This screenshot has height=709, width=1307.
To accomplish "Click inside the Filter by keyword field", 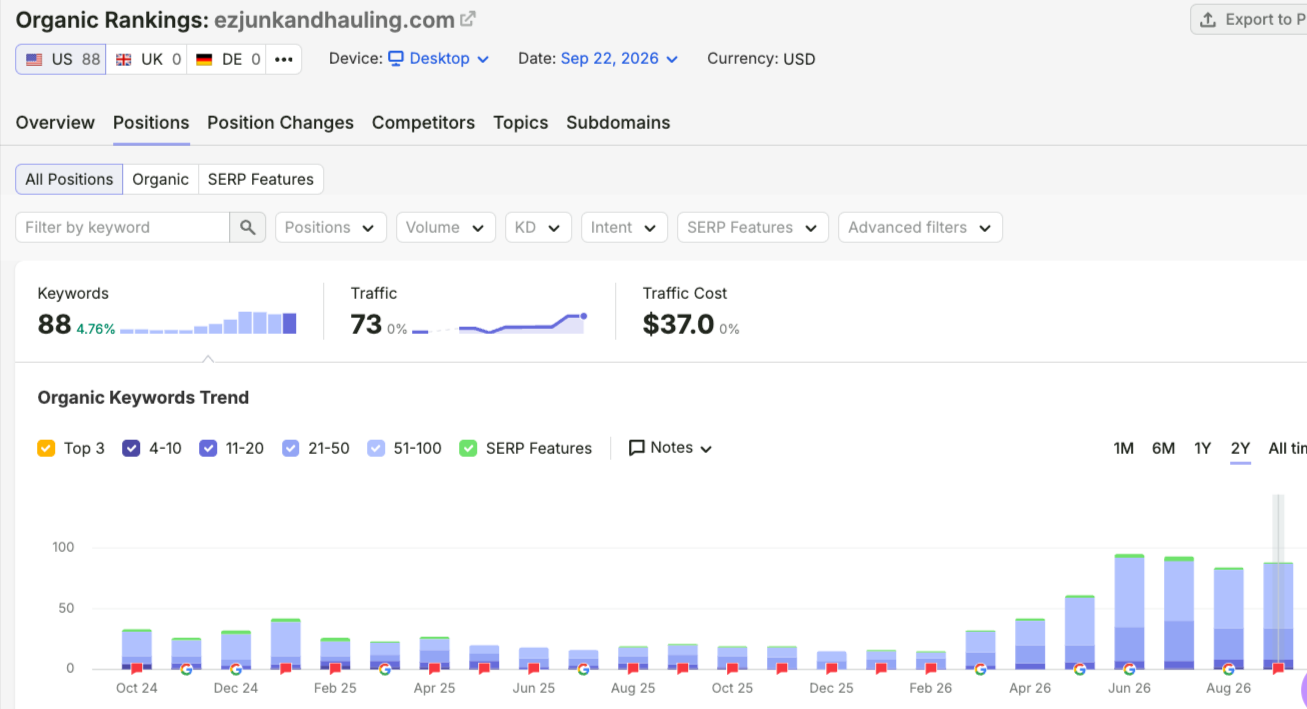I will coord(122,227).
